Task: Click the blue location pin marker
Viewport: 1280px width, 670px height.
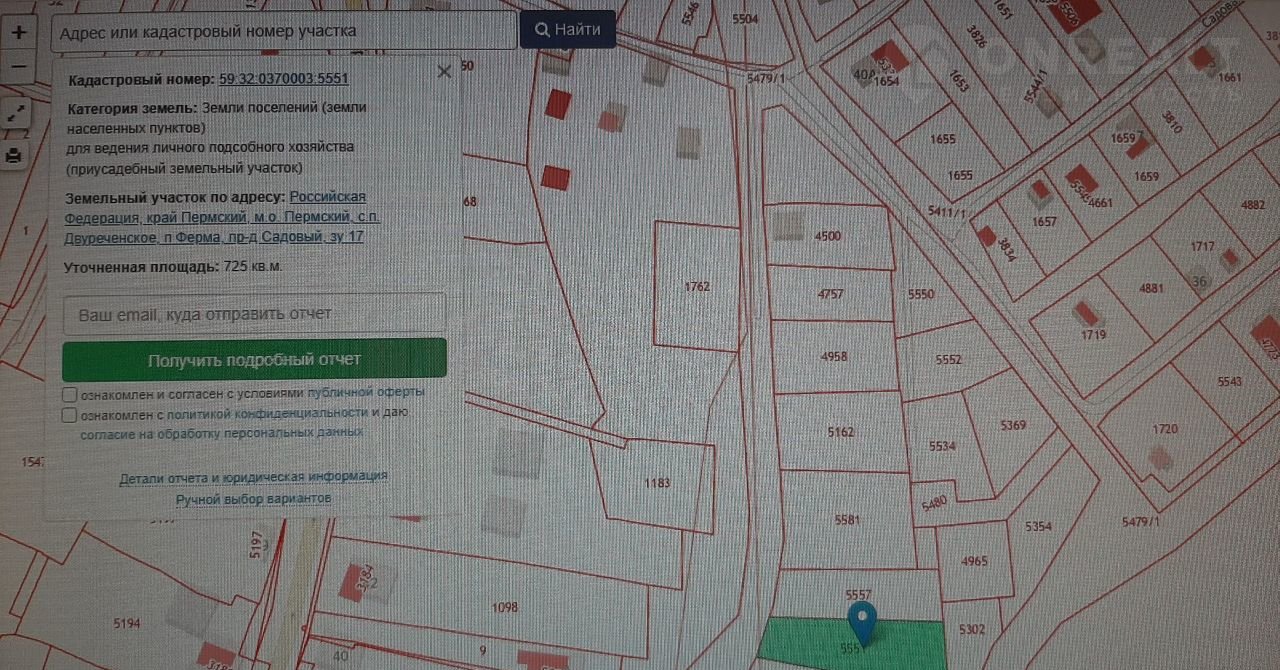Action: point(861,620)
